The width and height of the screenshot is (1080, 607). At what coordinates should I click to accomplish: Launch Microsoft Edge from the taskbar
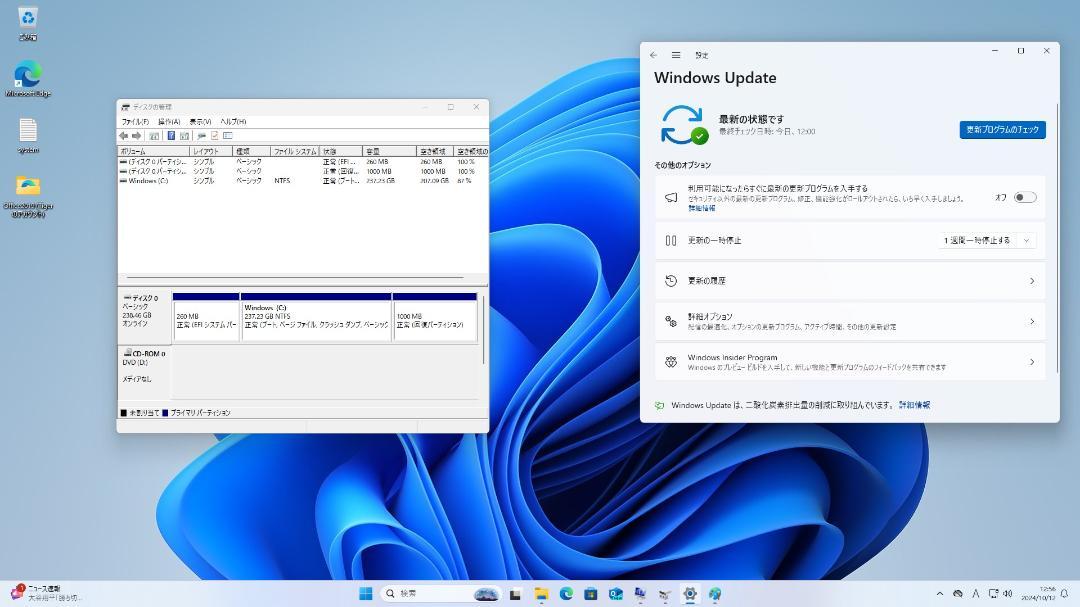(x=566, y=594)
